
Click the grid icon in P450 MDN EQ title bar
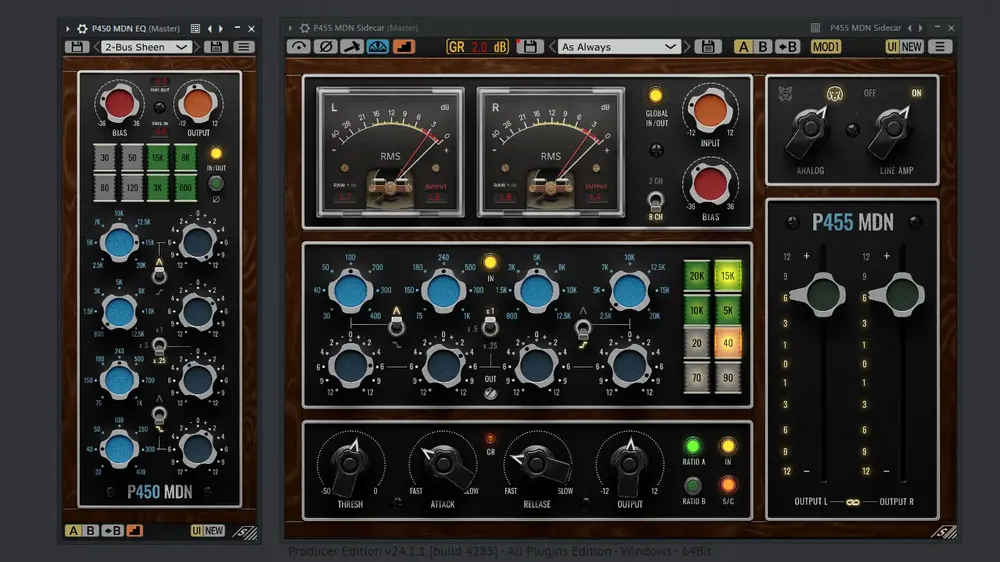(x=195, y=29)
